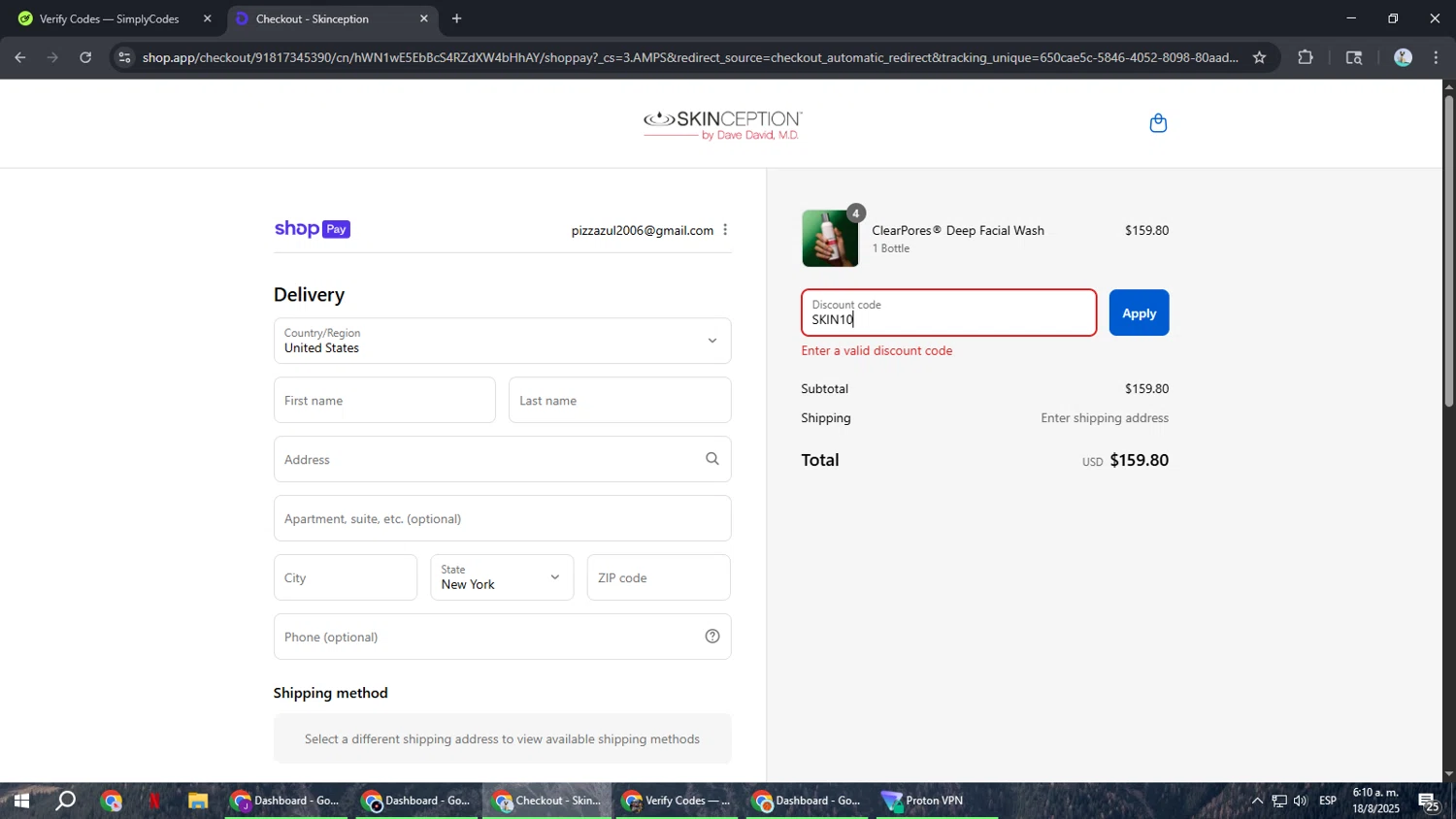This screenshot has width=1456, height=819.
Task: Click the Shop Pay logo
Action: [313, 229]
